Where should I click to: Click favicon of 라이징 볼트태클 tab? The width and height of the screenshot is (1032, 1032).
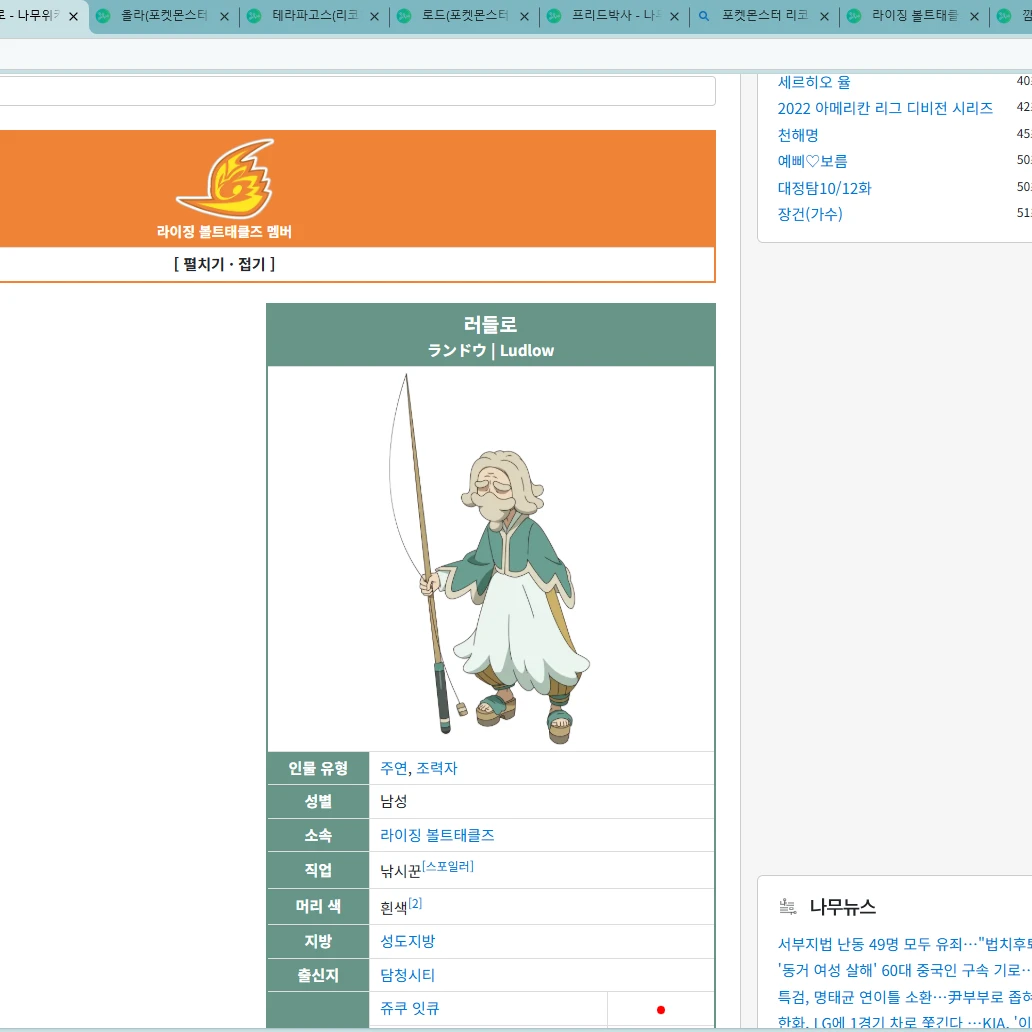pos(854,16)
